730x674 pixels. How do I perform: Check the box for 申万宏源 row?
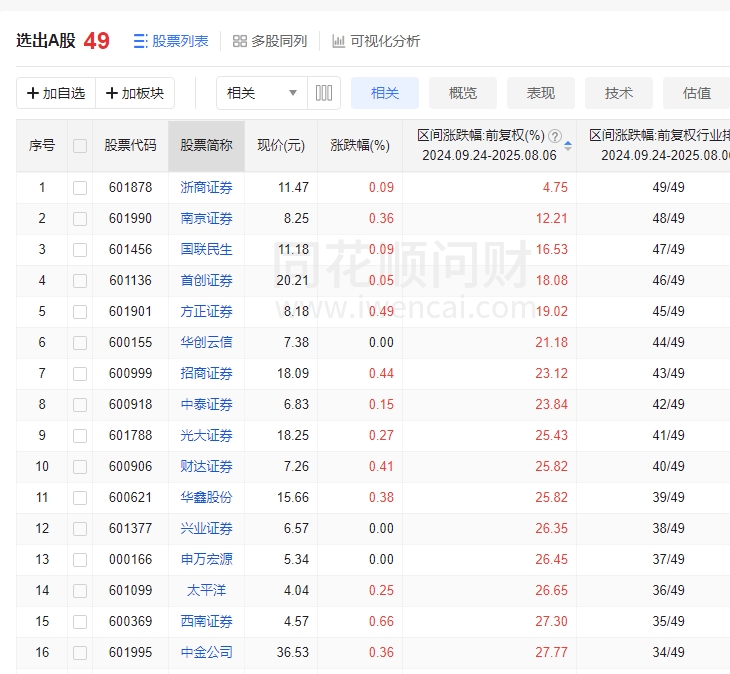pyautogui.click(x=80, y=559)
